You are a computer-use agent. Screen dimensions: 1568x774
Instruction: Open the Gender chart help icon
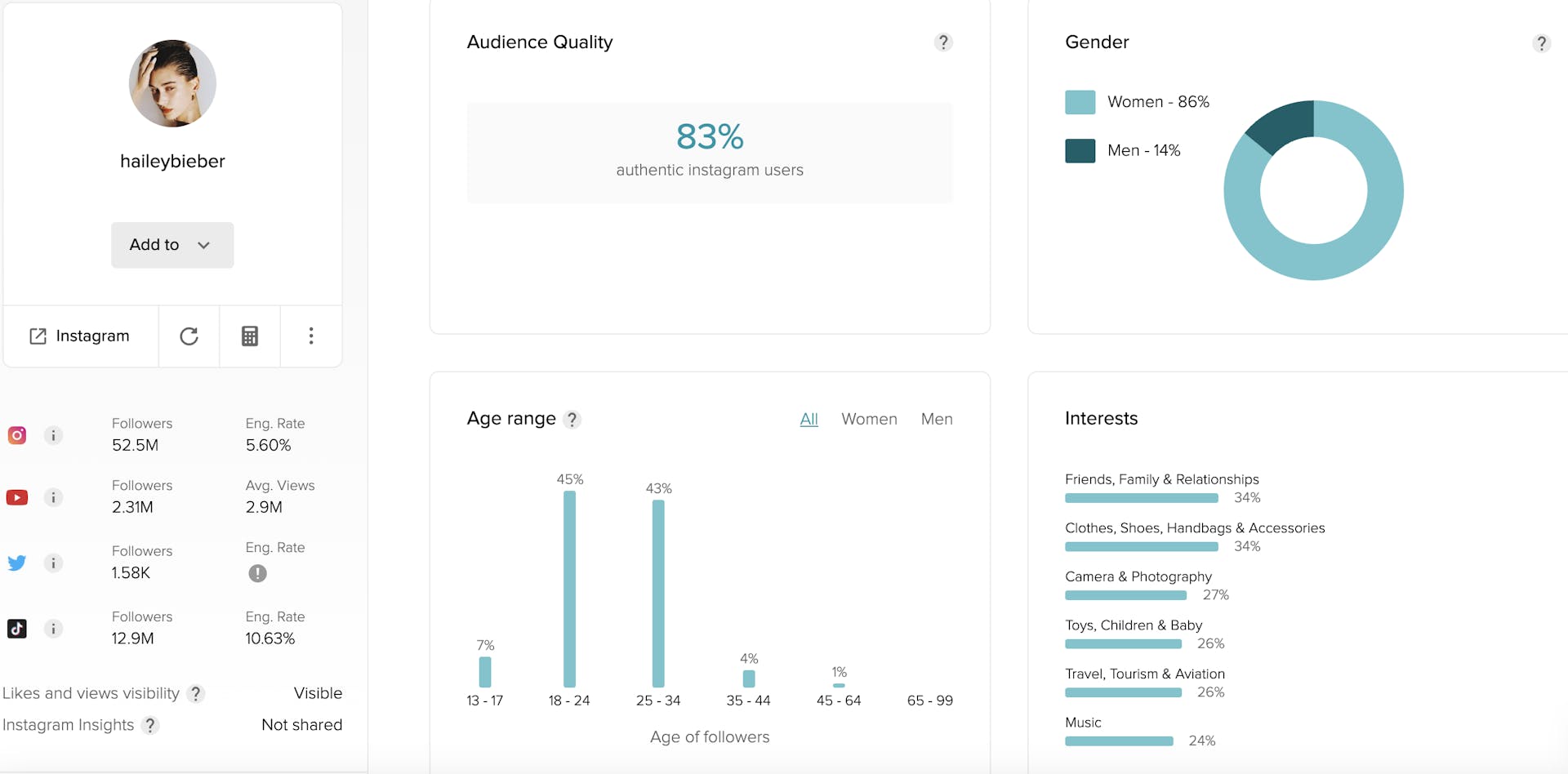1541,42
